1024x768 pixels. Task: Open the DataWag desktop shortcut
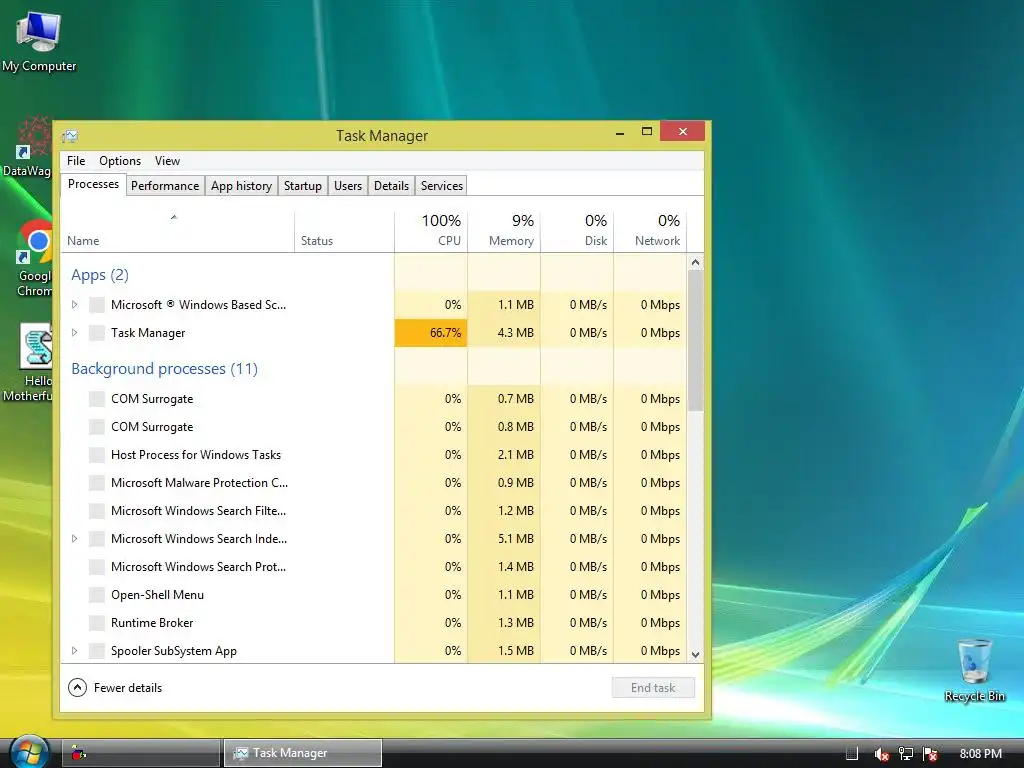coord(27,148)
